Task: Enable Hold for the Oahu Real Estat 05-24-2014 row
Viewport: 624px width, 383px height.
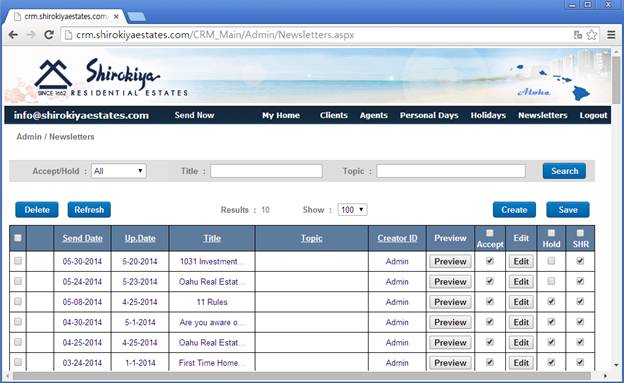Action: pyautogui.click(x=551, y=281)
